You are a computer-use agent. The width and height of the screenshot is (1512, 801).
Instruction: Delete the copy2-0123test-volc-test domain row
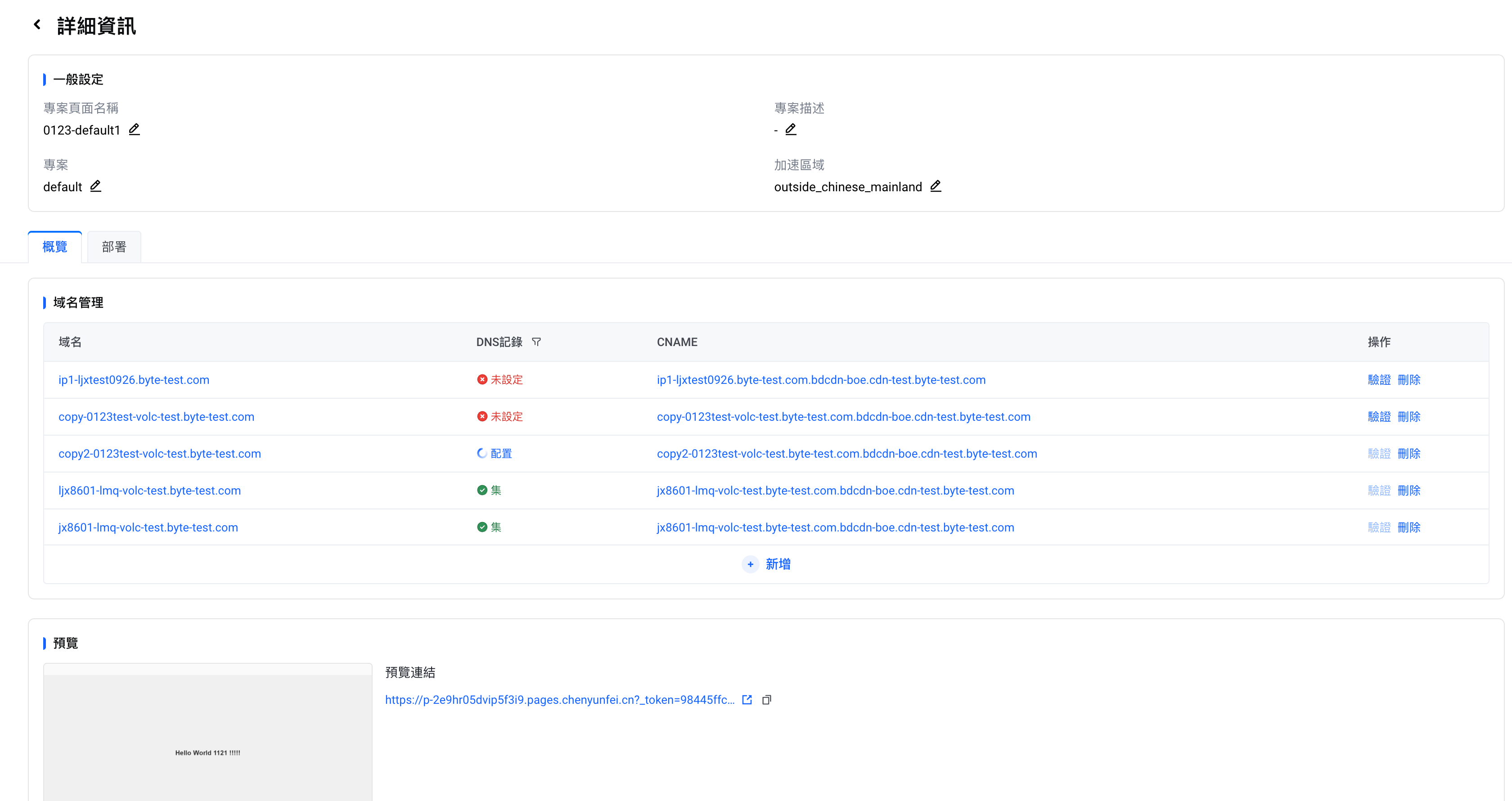[x=1408, y=454]
